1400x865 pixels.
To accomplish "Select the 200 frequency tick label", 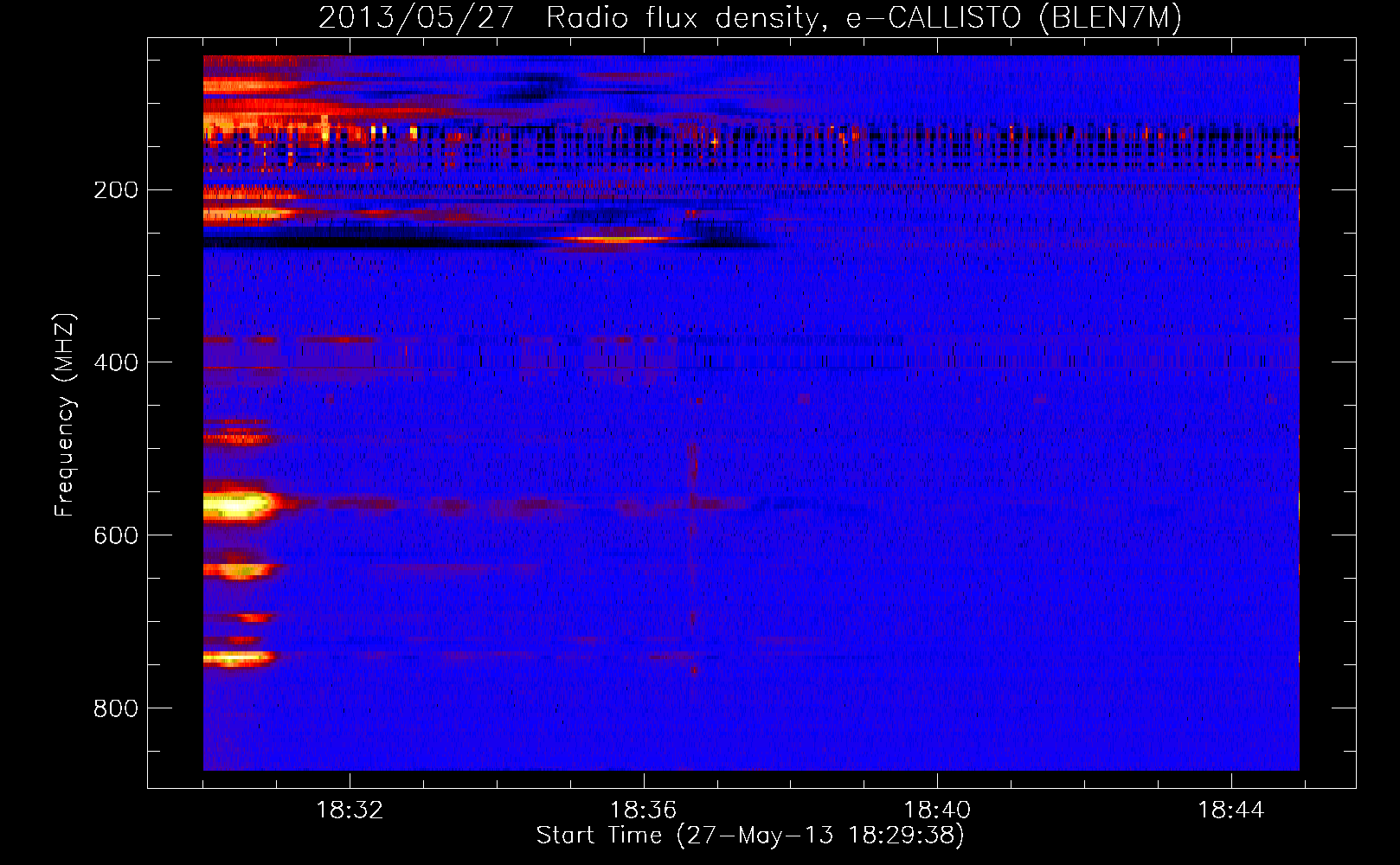I will point(116,189).
